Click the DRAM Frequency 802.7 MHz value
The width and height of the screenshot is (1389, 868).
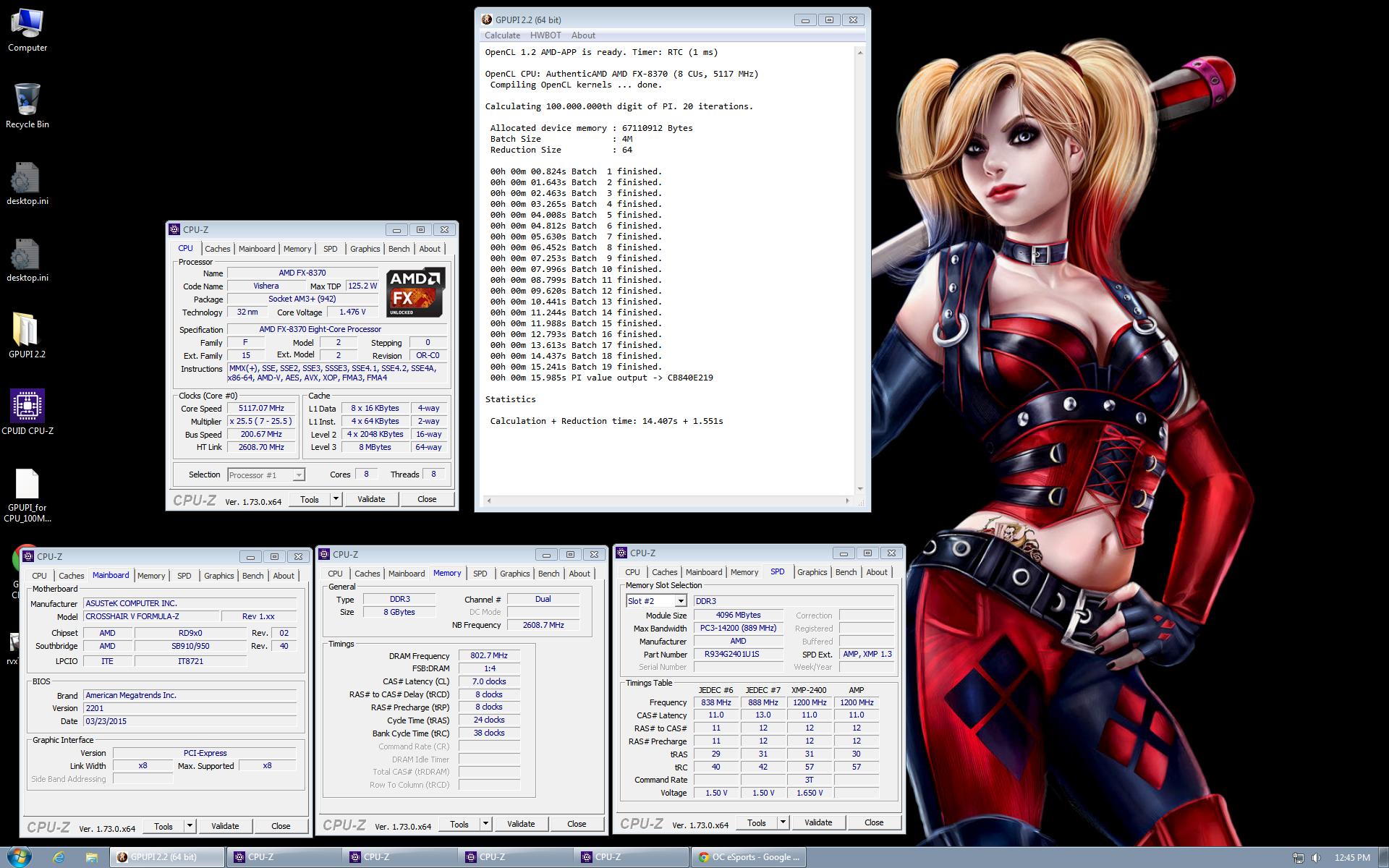(489, 656)
